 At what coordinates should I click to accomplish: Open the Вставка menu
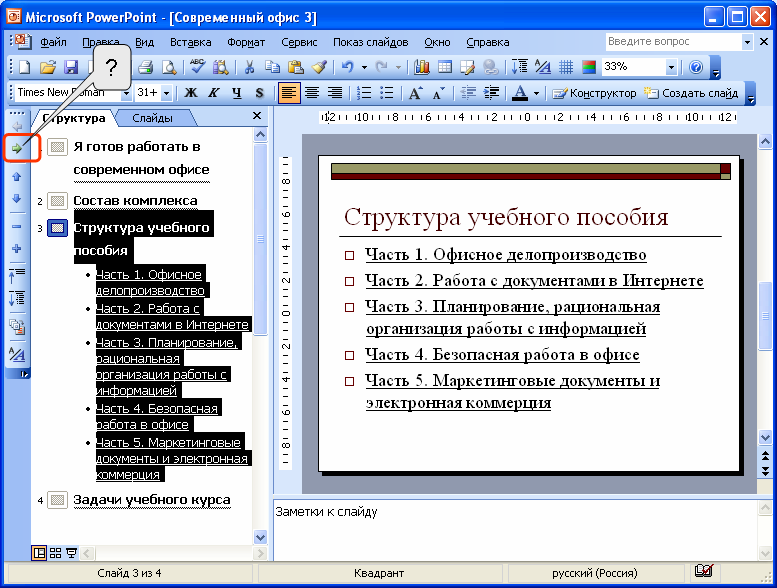tap(190, 42)
